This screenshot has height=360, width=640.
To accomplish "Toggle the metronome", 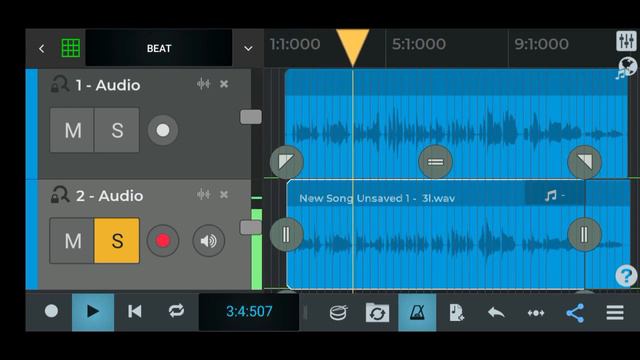I will tap(417, 312).
